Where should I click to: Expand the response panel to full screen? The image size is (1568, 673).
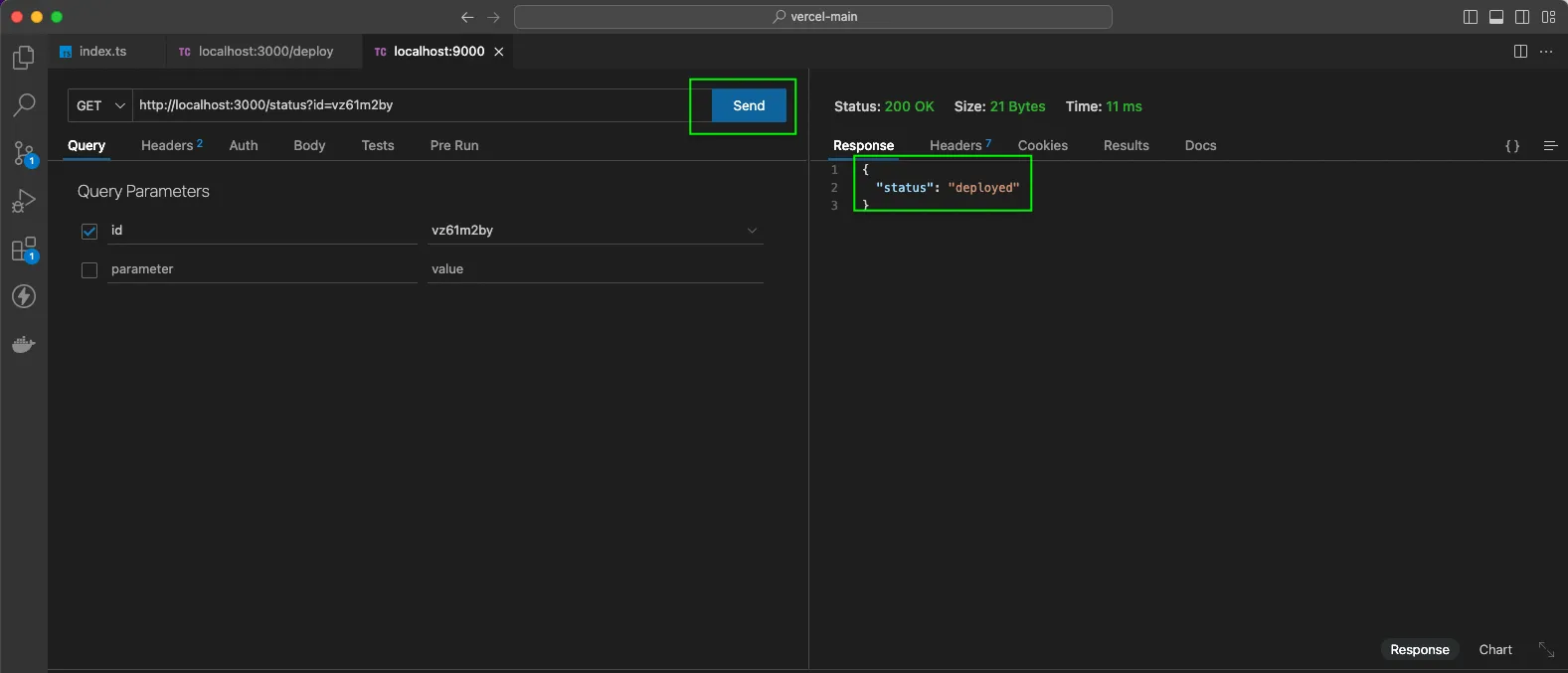click(x=1546, y=649)
